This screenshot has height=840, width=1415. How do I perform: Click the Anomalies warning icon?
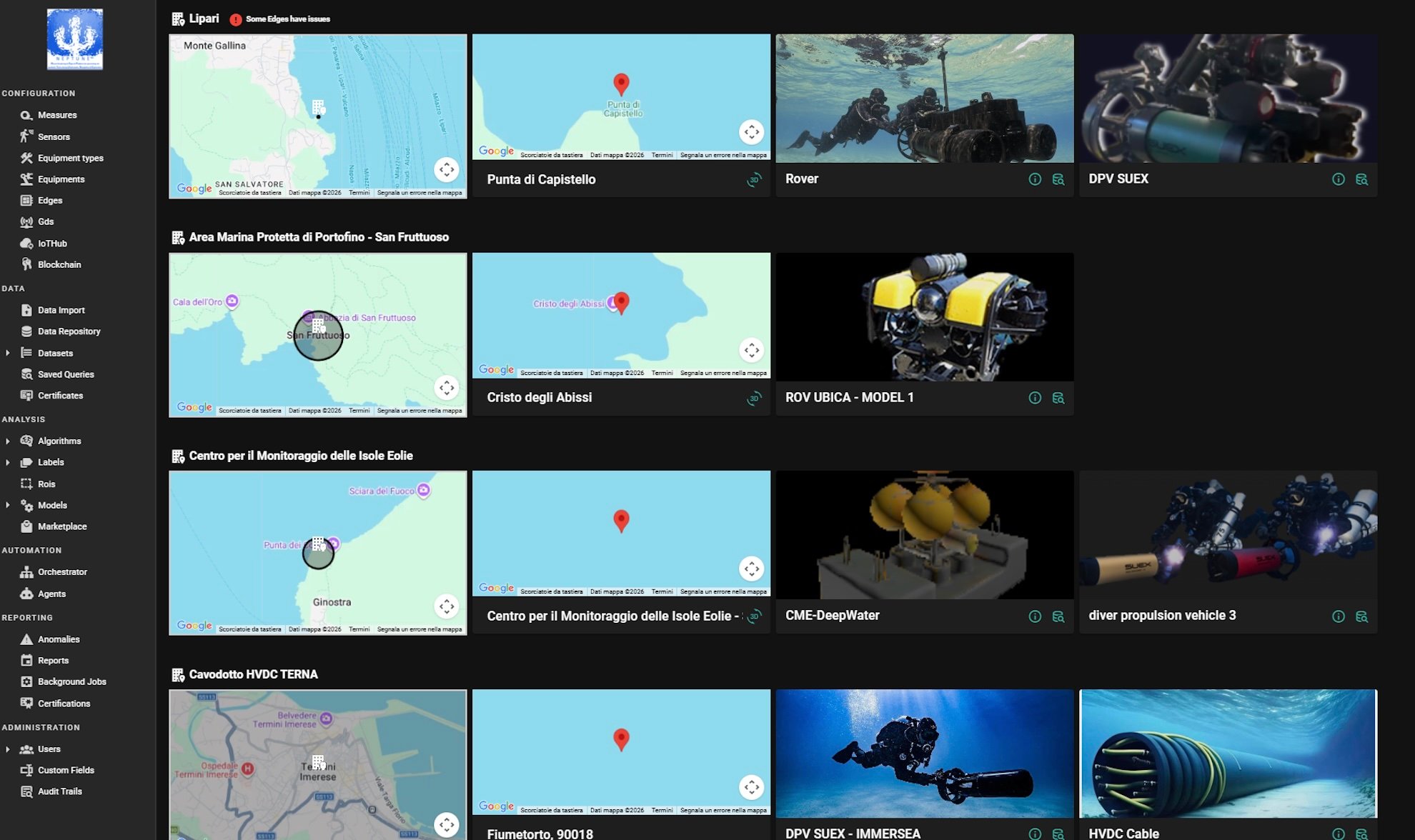coord(26,639)
